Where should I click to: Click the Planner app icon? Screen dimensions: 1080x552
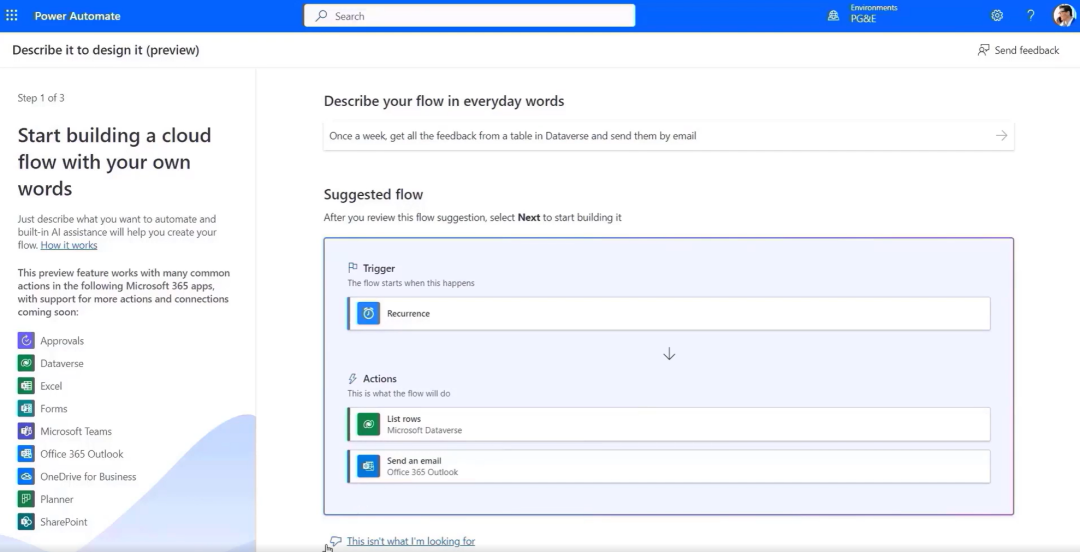pyautogui.click(x=26, y=499)
